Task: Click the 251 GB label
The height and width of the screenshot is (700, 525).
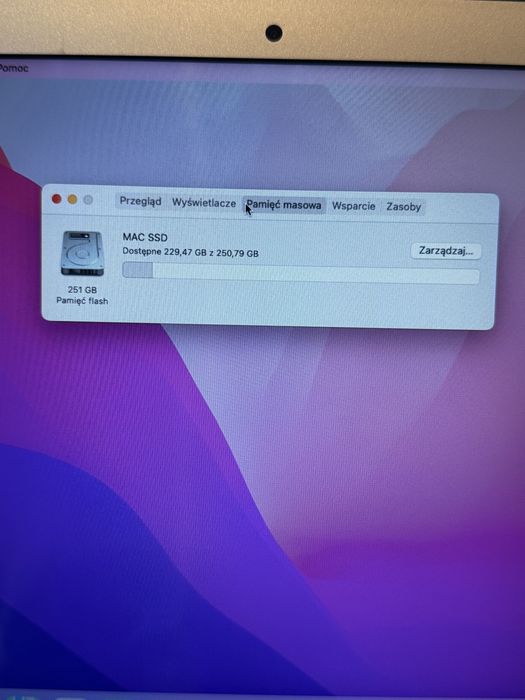Action: pyautogui.click(x=82, y=290)
